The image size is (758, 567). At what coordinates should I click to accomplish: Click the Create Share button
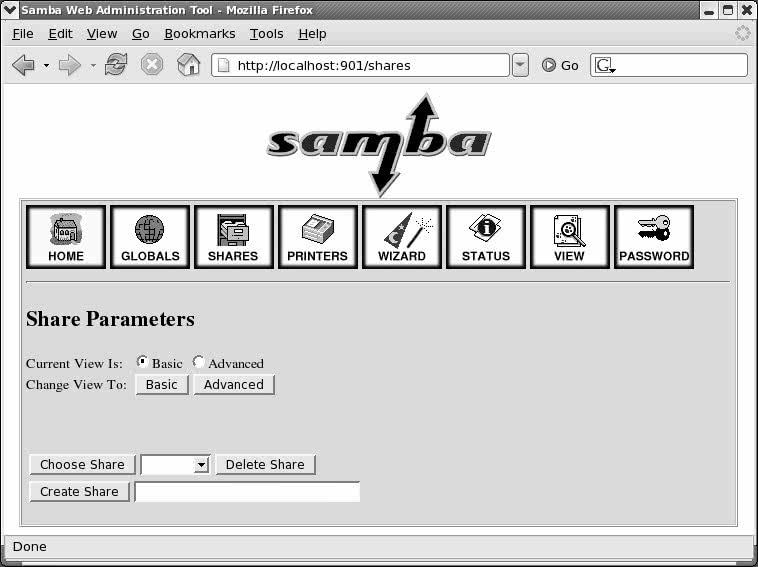[x=79, y=492]
